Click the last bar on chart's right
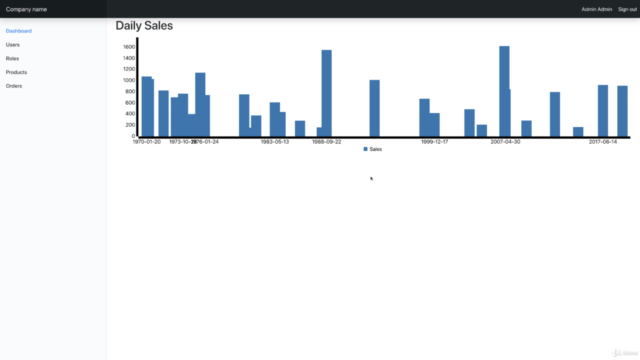The height and width of the screenshot is (360, 640). pos(622,111)
